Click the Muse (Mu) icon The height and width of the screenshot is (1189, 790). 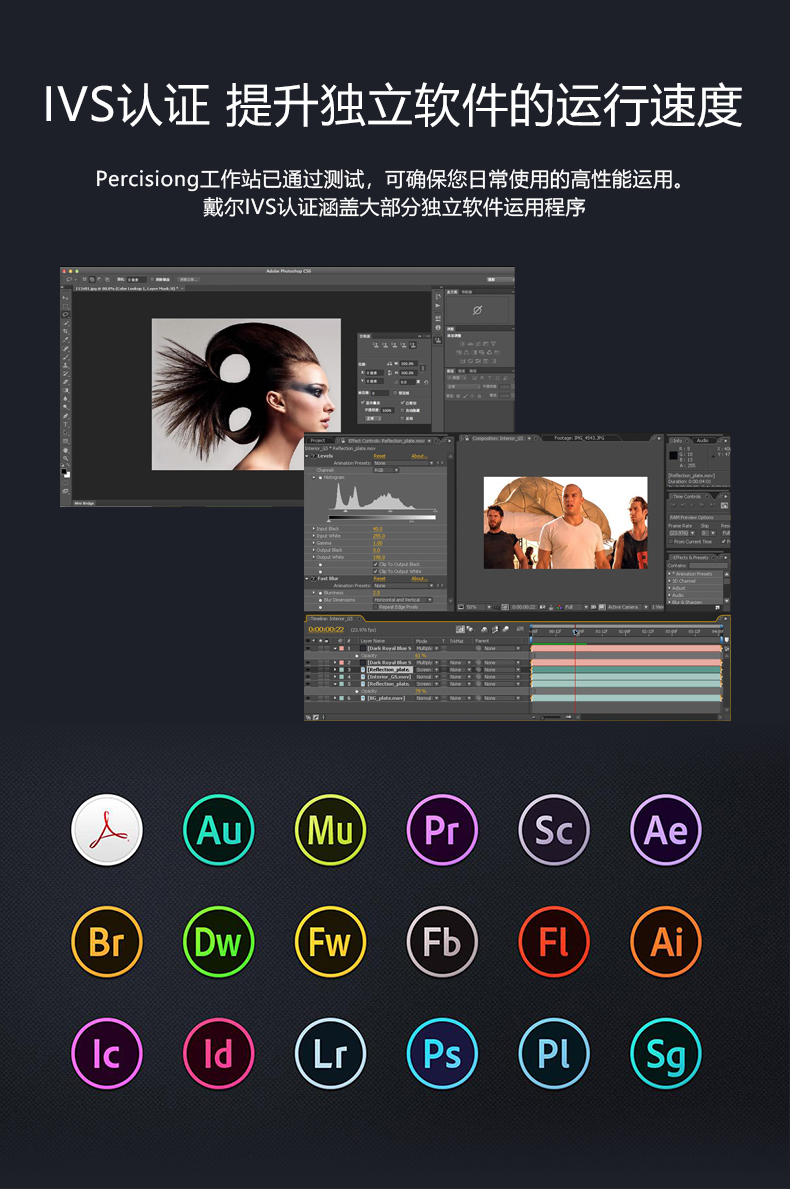tap(331, 830)
